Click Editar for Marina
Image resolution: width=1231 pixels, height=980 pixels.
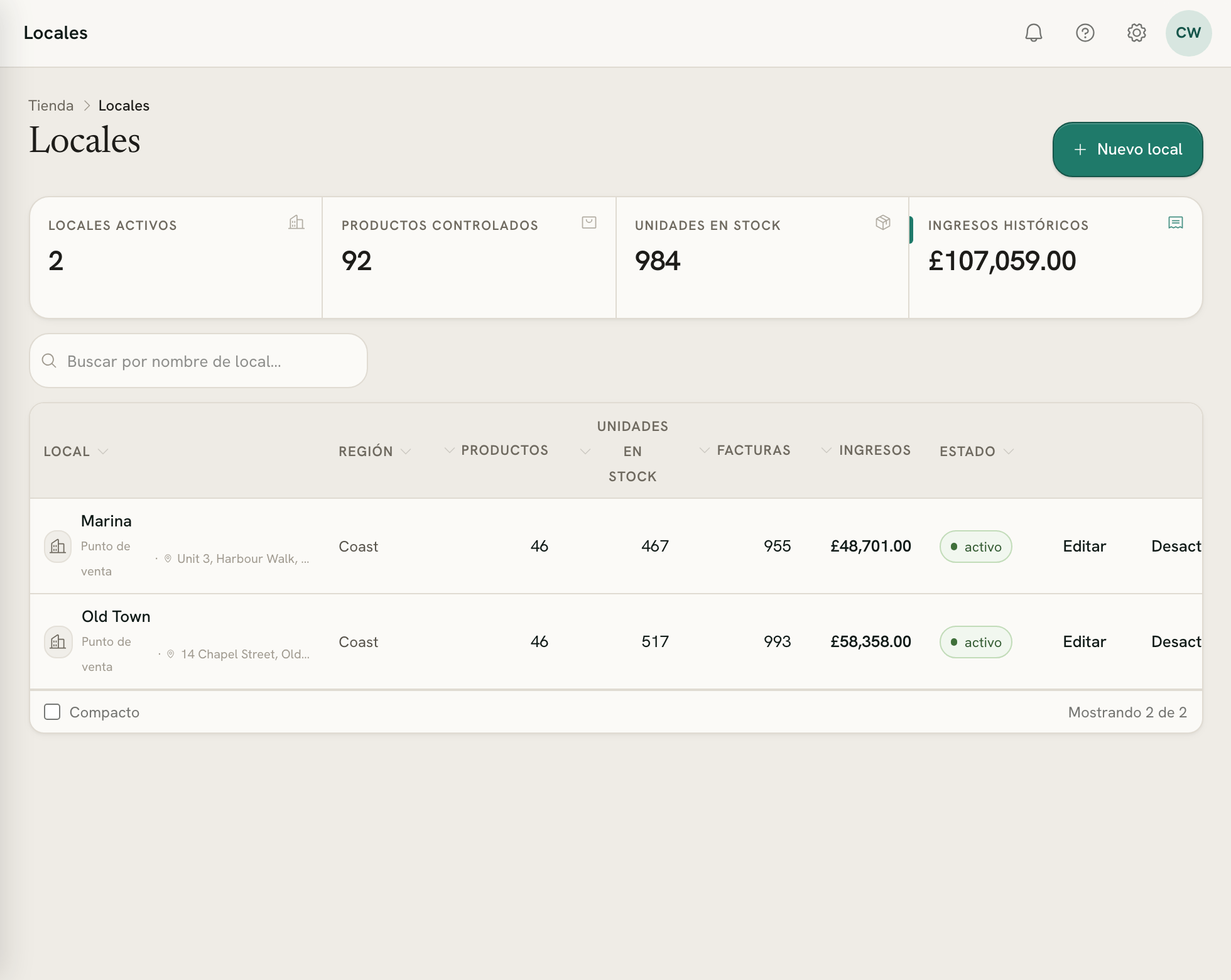click(x=1084, y=546)
